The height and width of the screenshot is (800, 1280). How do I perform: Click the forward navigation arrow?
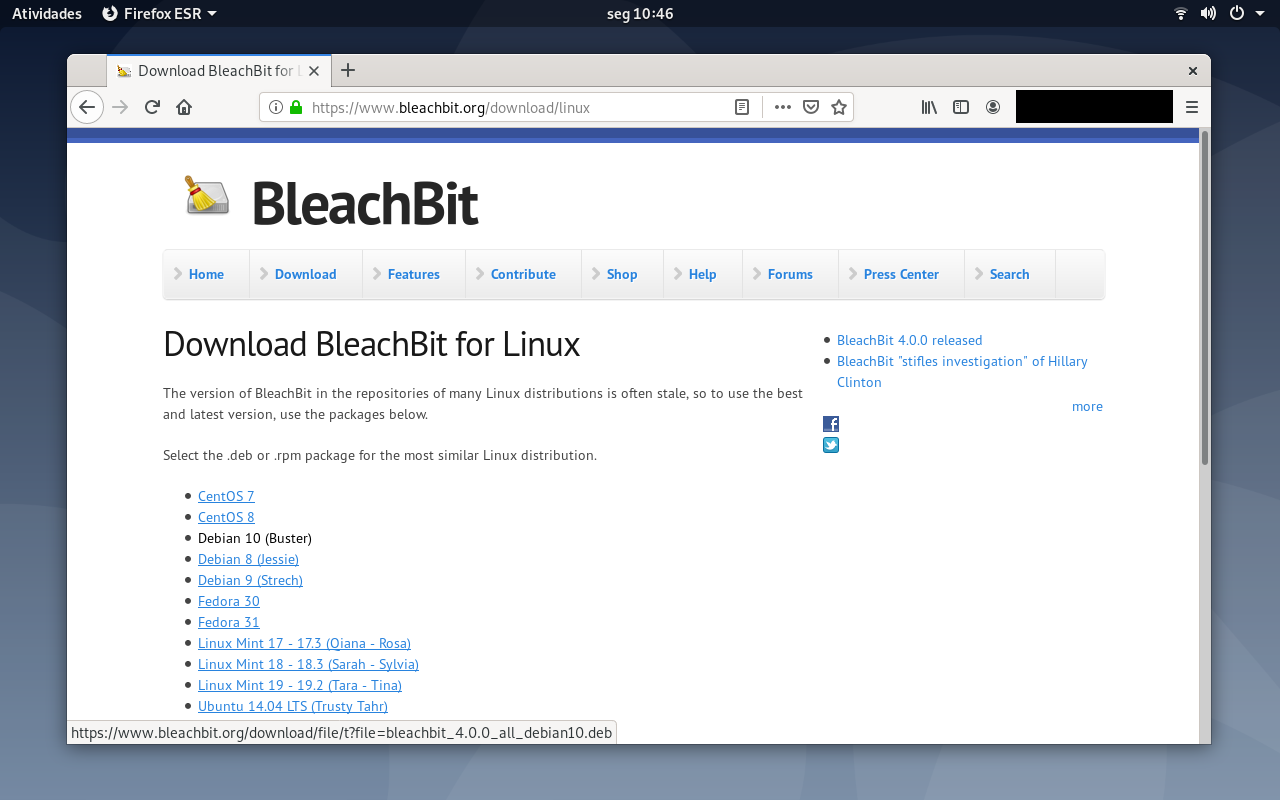click(120, 107)
